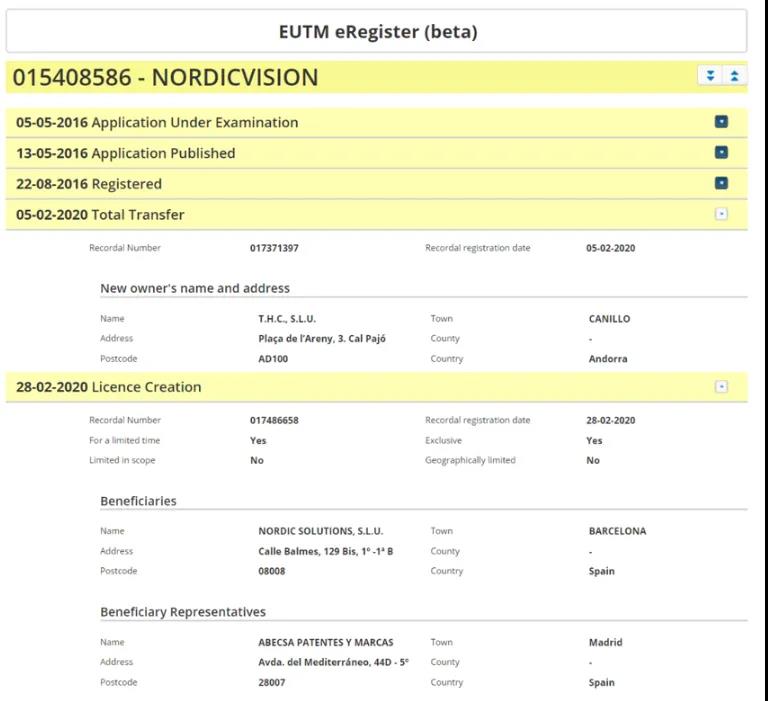
Task: Select town Madrid
Action: pos(605,642)
